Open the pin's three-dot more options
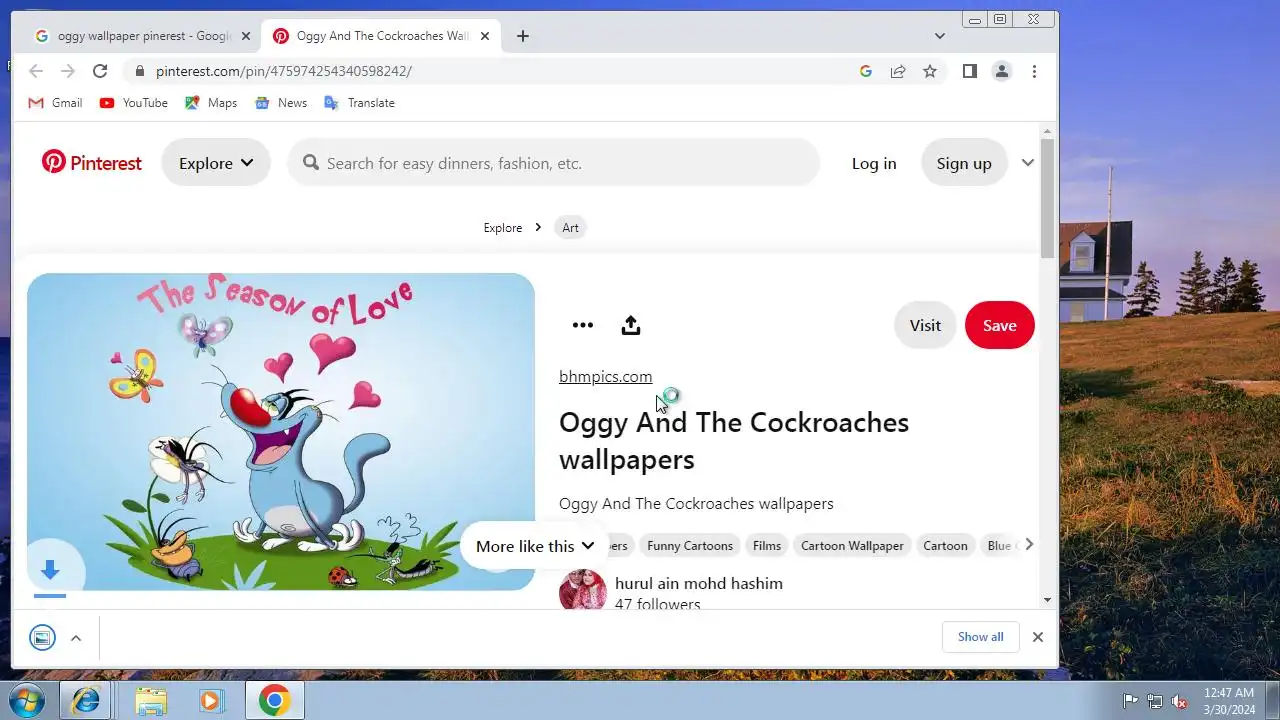The image size is (1280, 720). click(583, 325)
